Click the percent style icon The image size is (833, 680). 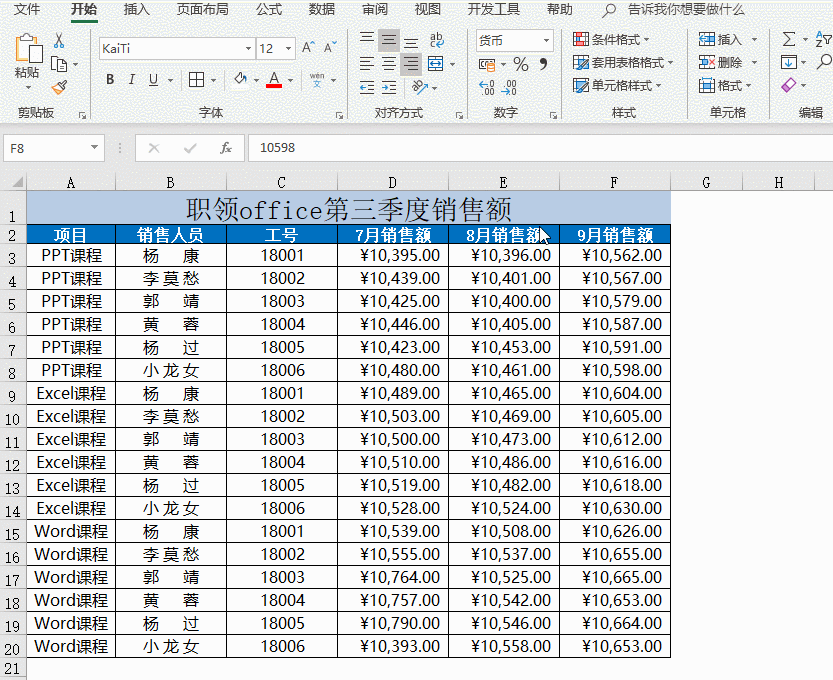pyautogui.click(x=520, y=64)
